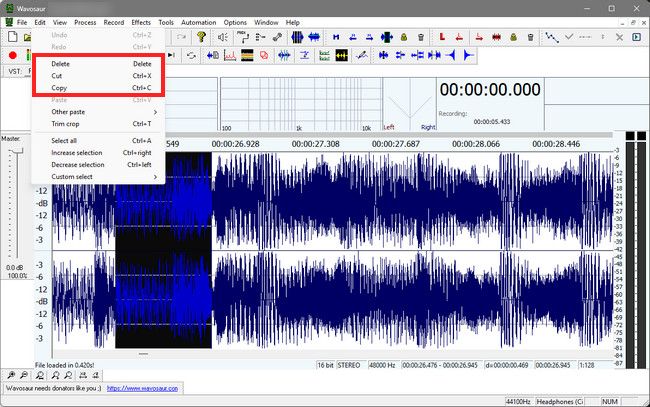Click the automation envelope line icon
This screenshot has height=407, width=650.
coord(552,37)
